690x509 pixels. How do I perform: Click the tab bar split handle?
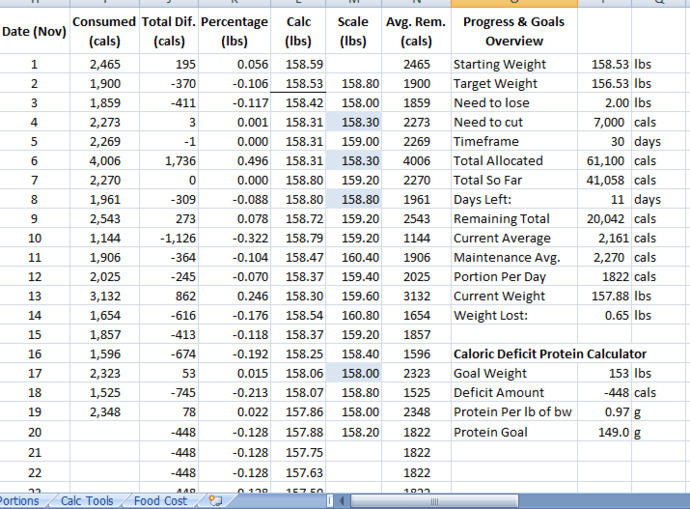pos(330,501)
